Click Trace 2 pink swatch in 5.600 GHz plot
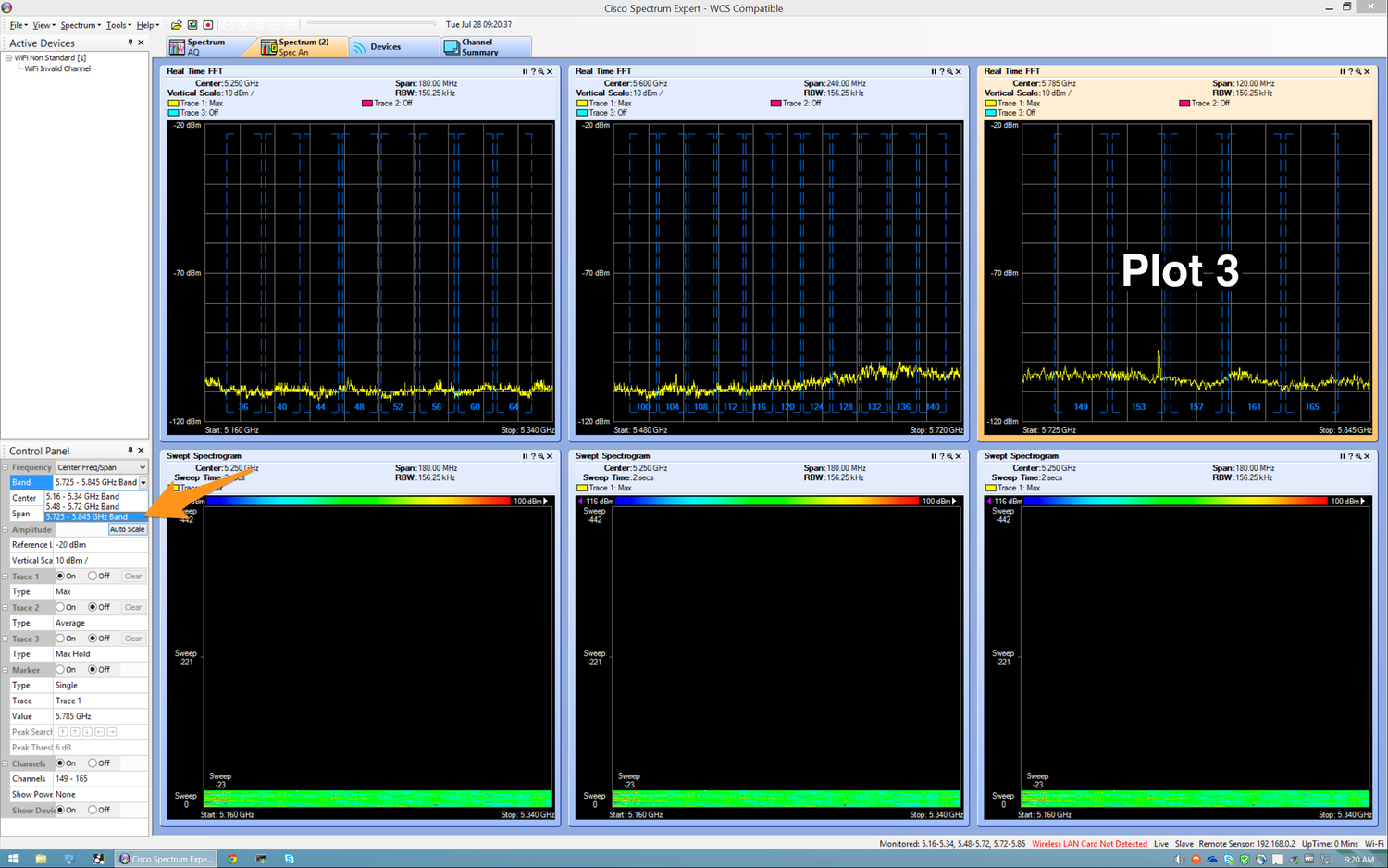The image size is (1388, 868). pyautogui.click(x=775, y=104)
